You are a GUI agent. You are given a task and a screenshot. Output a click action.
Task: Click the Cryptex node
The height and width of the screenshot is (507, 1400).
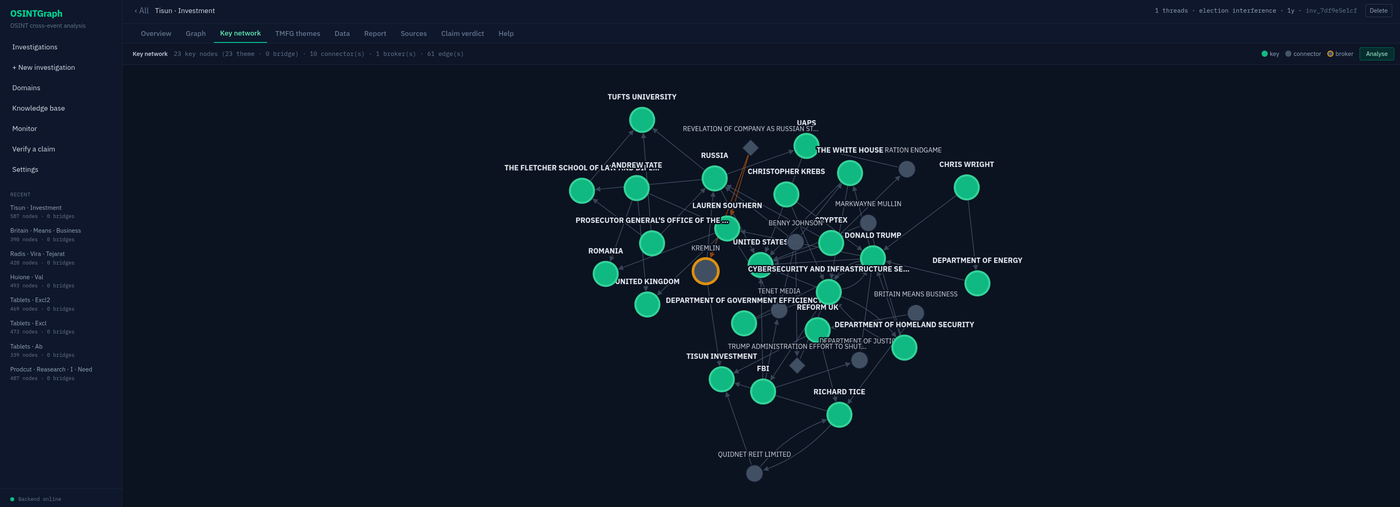click(x=831, y=243)
